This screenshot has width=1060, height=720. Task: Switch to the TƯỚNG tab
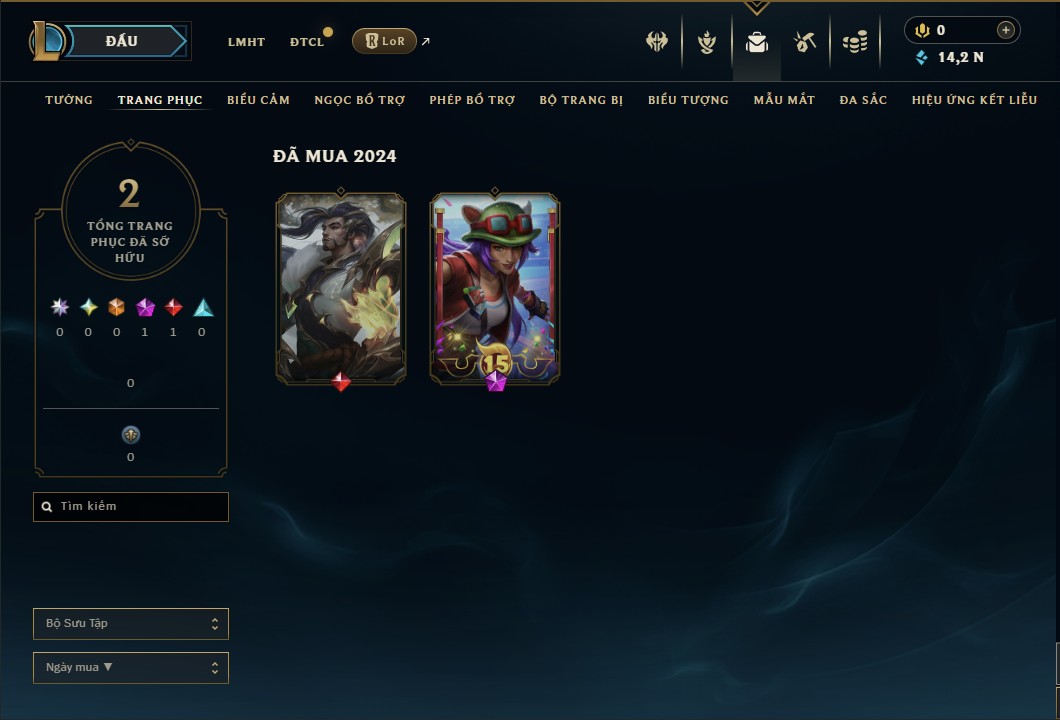coord(69,99)
